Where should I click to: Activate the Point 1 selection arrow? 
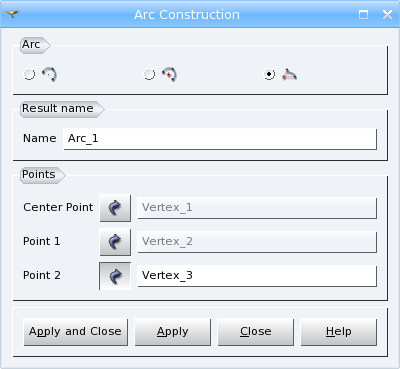(x=115, y=242)
